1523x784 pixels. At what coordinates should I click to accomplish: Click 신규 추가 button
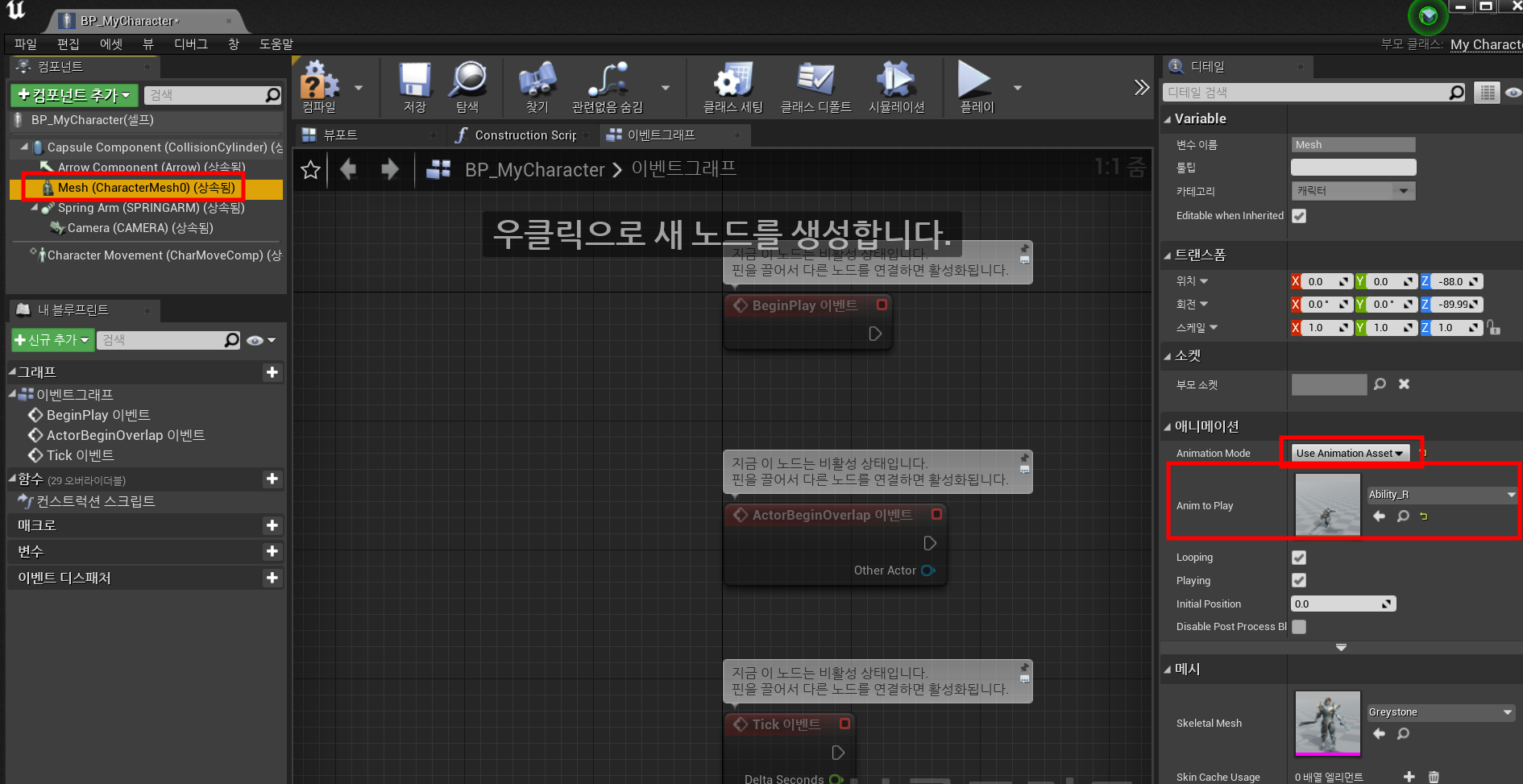tap(52, 340)
